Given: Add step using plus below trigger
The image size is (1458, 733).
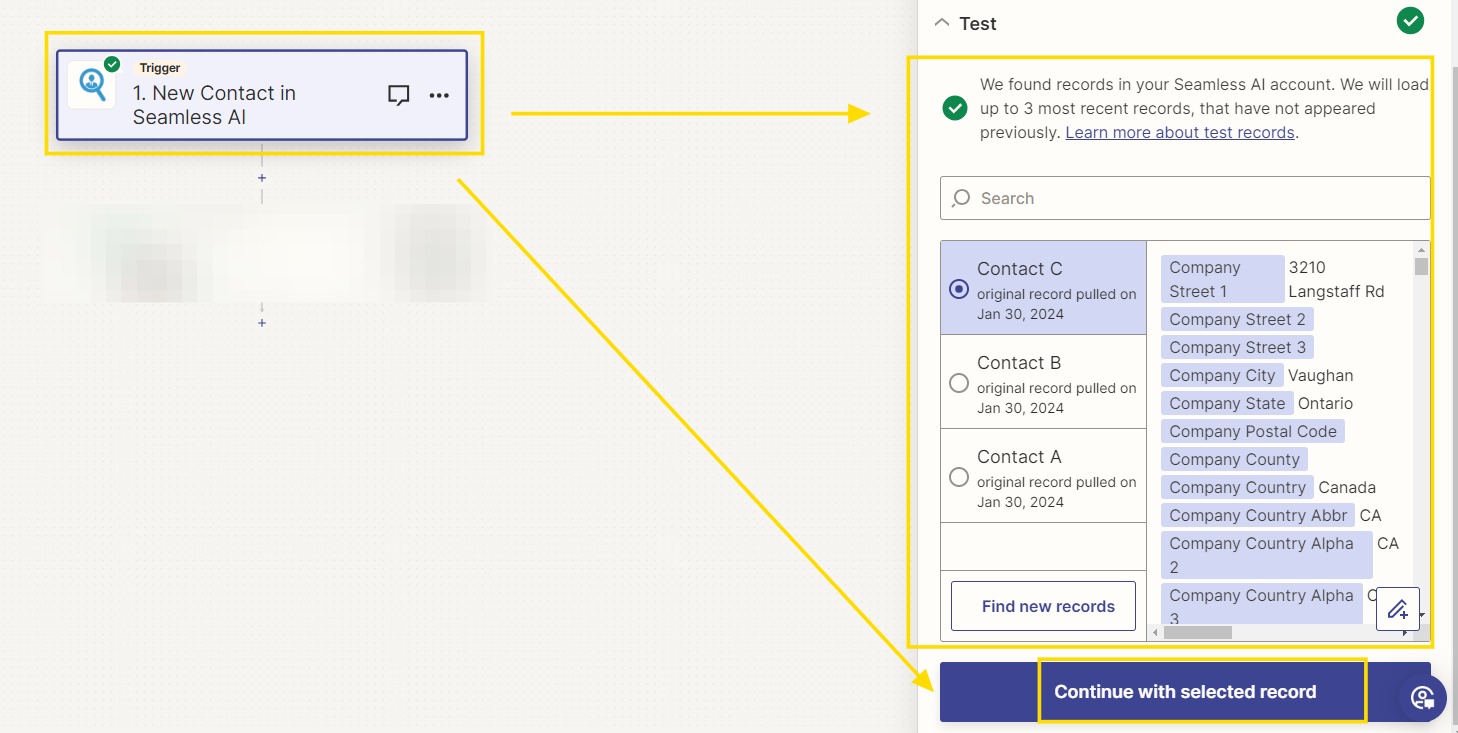Looking at the screenshot, I should pos(262,178).
